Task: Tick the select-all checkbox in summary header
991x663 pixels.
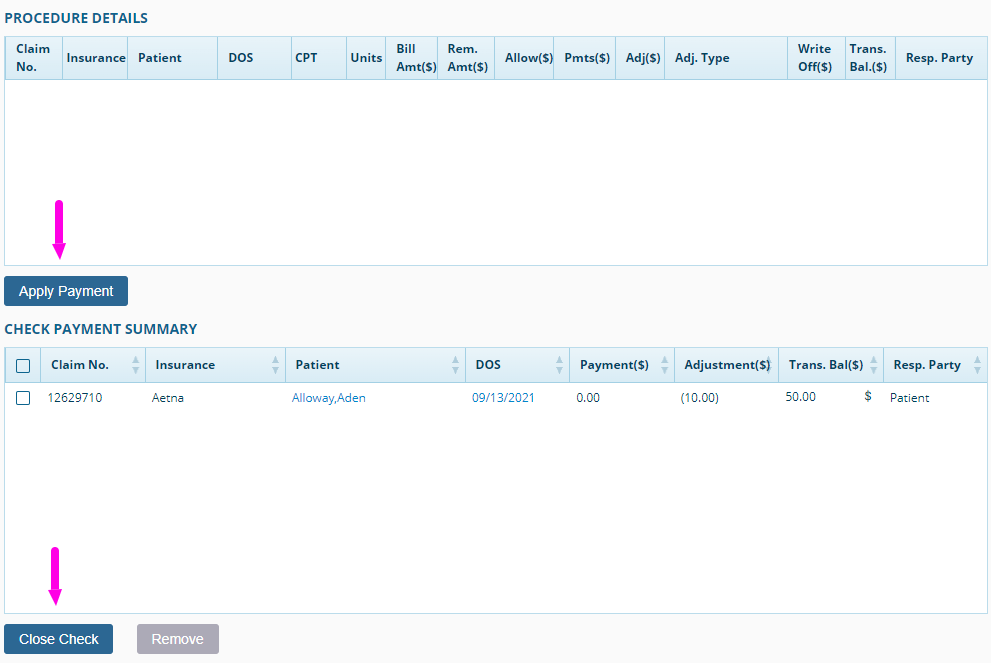Action: (x=23, y=365)
